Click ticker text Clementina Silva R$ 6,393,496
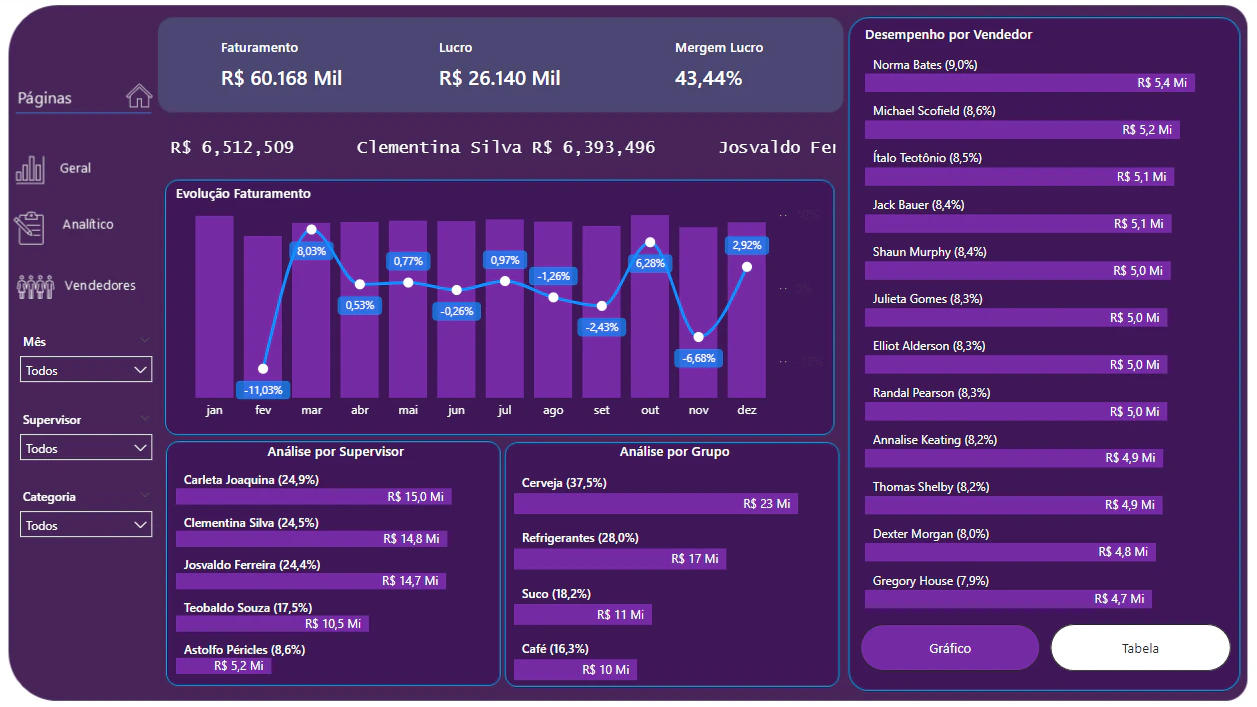Screen dimensions: 1257x707 click(506, 147)
